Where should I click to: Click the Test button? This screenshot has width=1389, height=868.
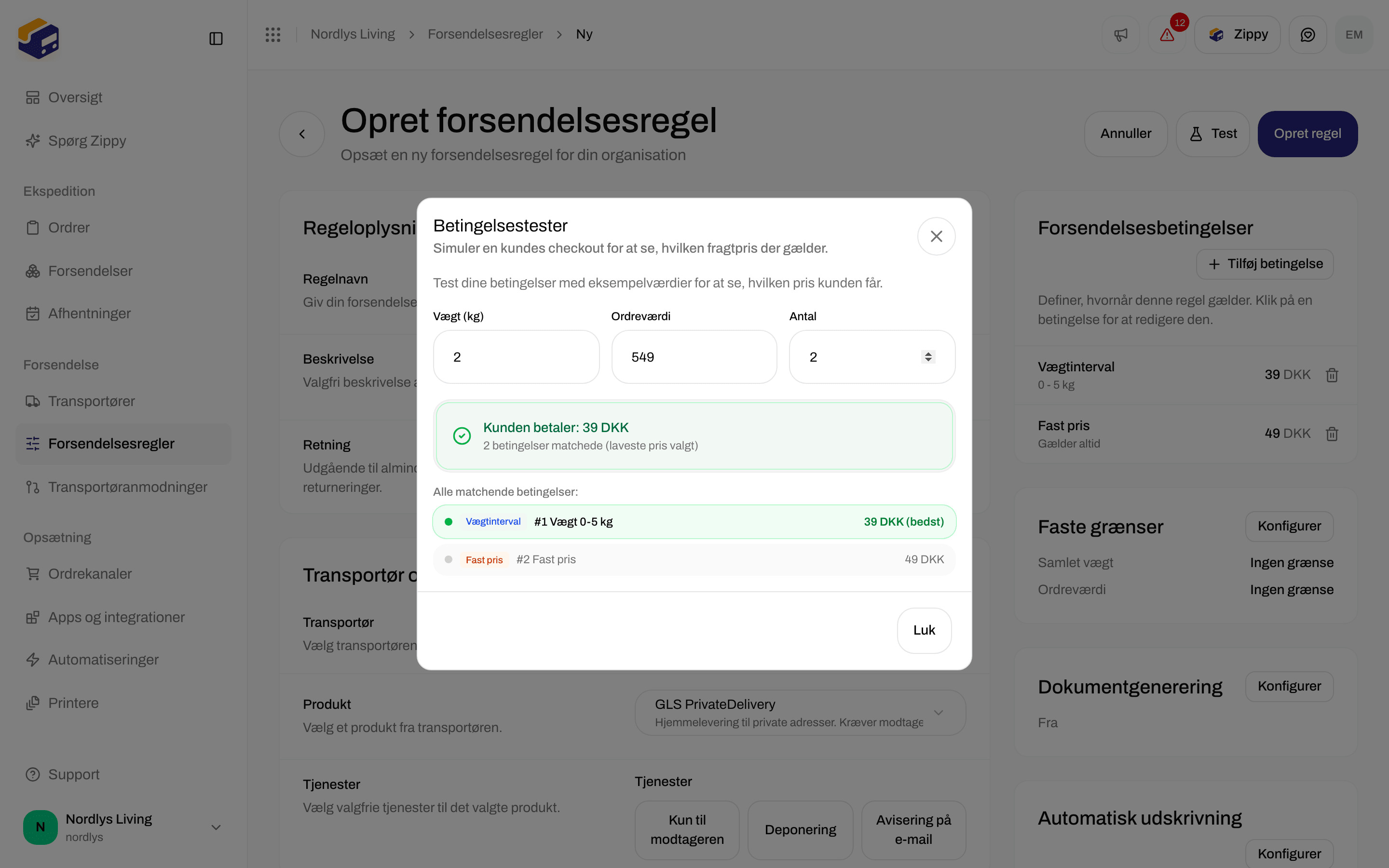[1212, 134]
